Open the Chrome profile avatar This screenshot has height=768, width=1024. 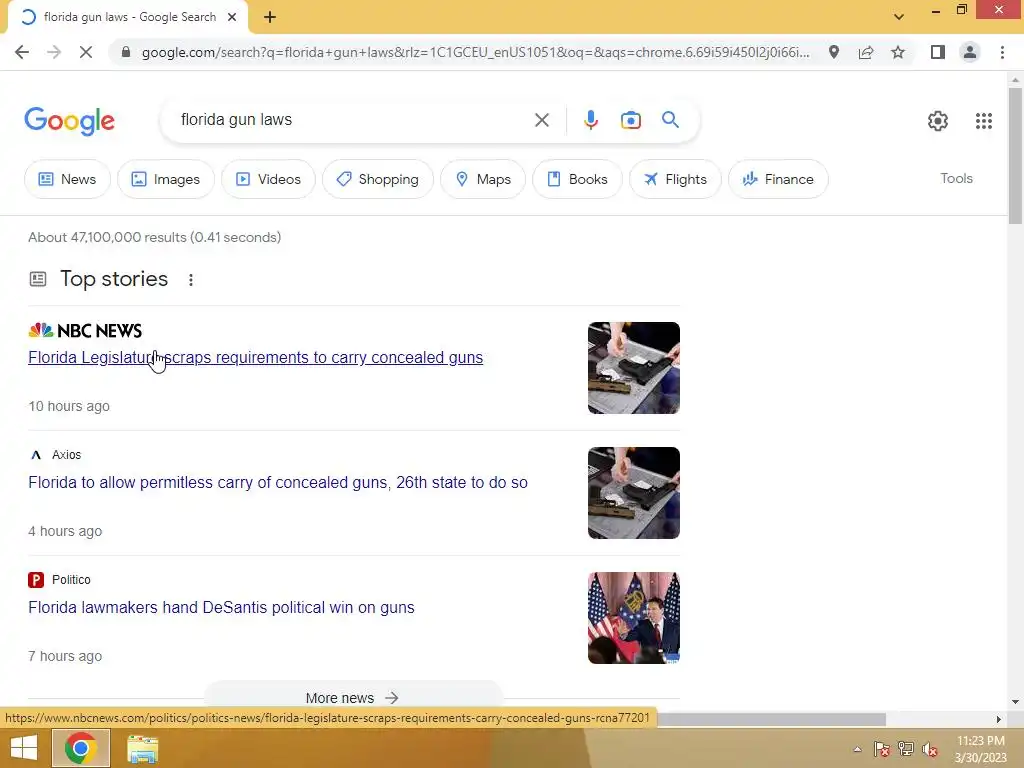tap(970, 52)
